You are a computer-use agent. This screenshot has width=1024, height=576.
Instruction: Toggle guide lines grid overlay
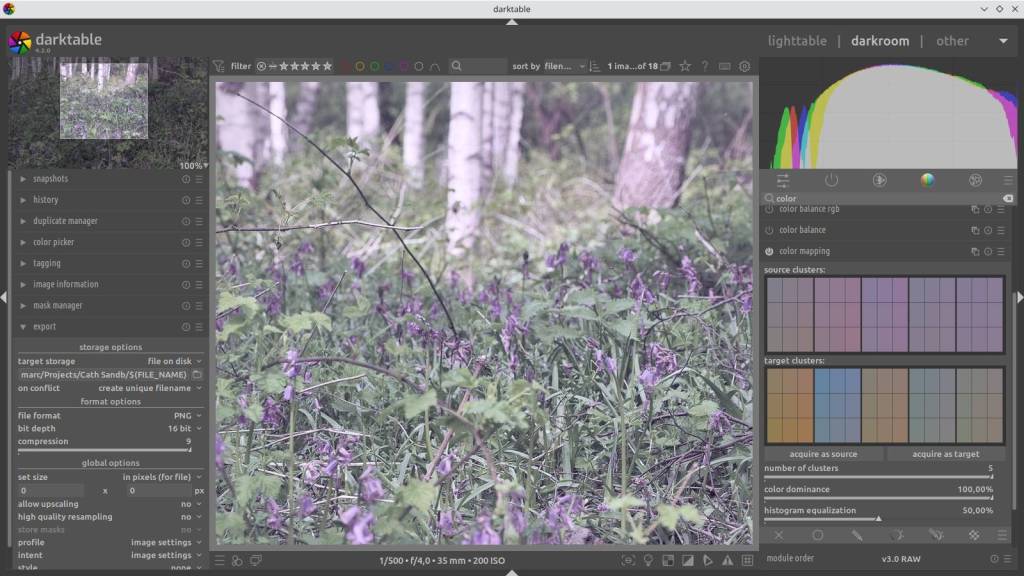pos(747,560)
